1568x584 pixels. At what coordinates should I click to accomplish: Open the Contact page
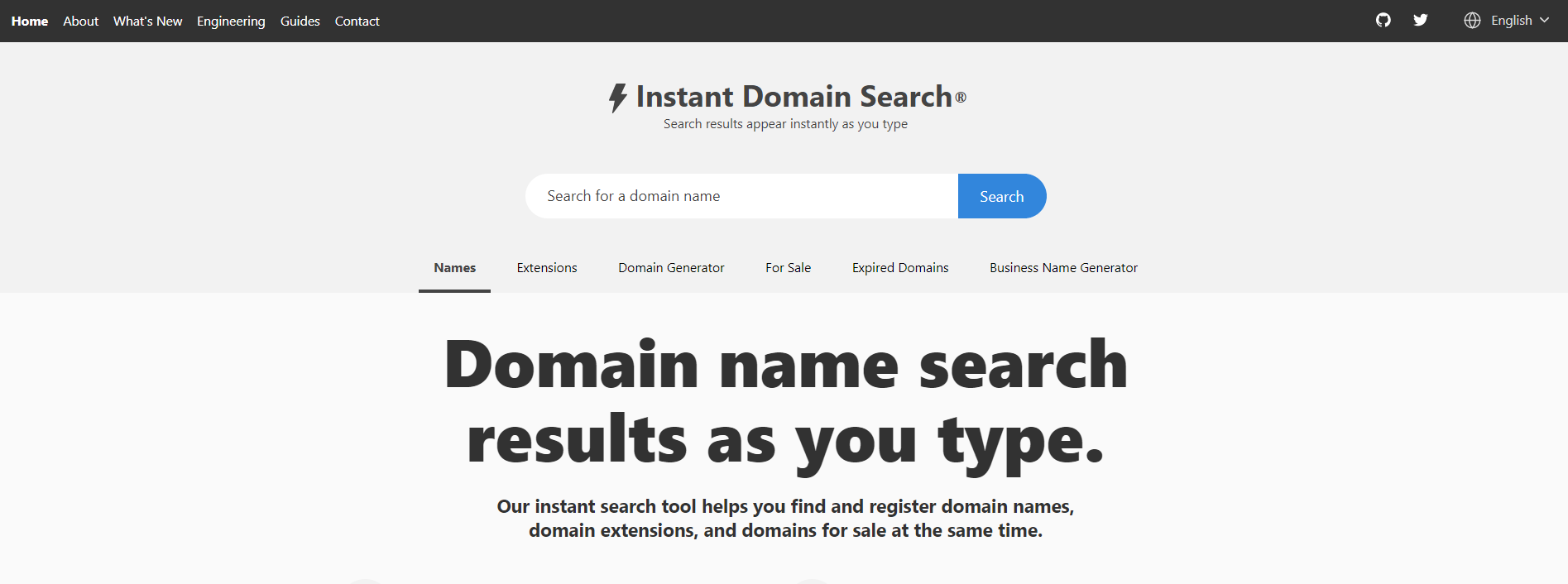click(x=357, y=21)
